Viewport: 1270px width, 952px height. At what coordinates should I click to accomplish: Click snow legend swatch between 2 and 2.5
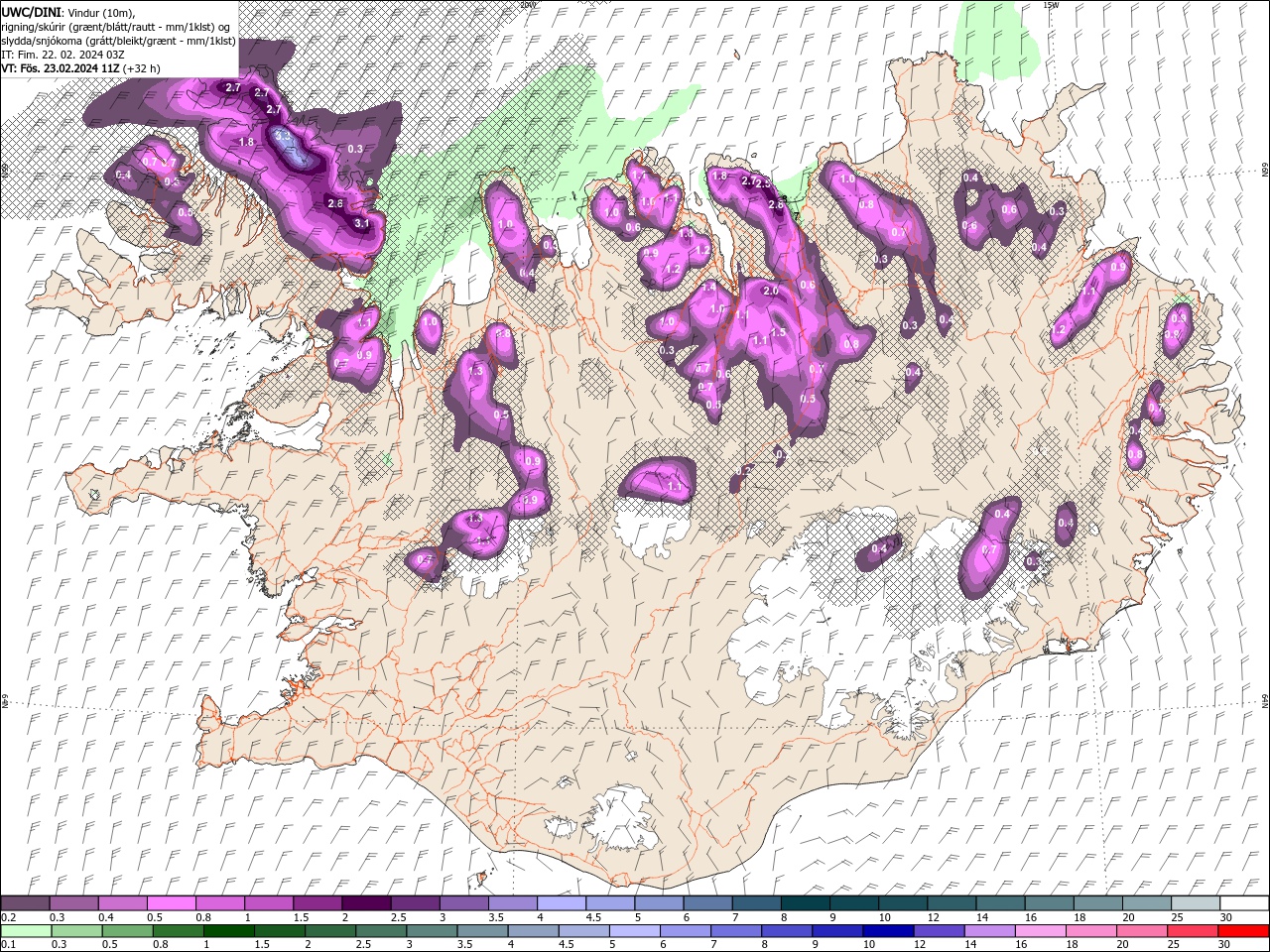(365, 903)
